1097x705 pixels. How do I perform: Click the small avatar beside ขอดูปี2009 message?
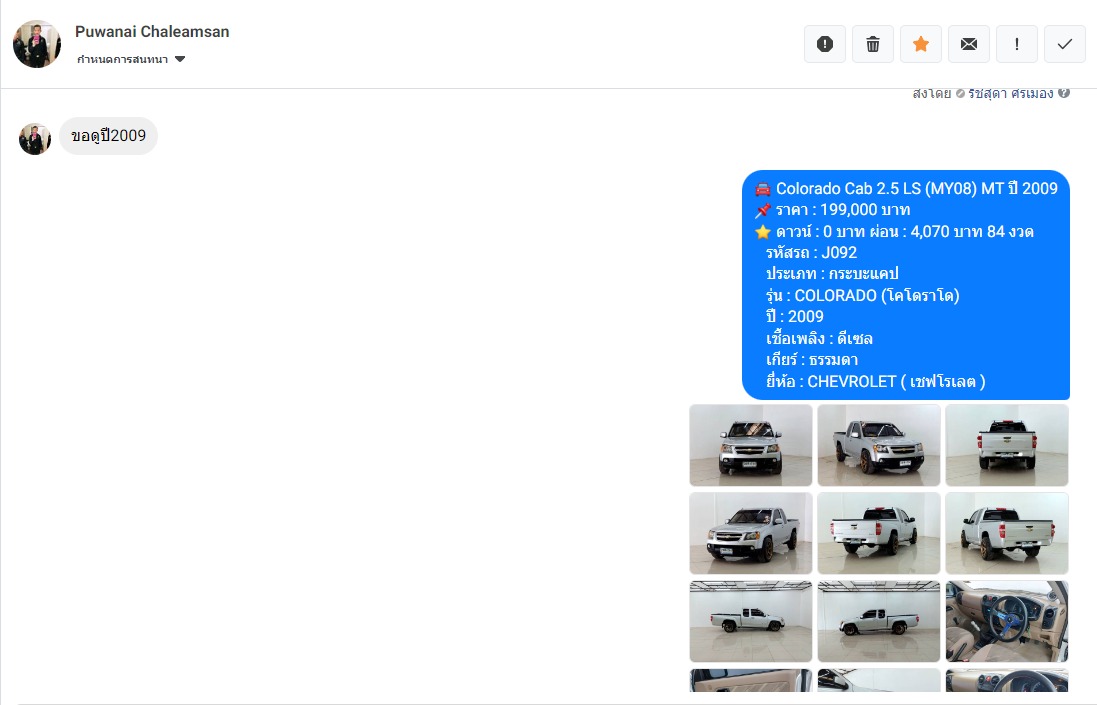click(35, 139)
